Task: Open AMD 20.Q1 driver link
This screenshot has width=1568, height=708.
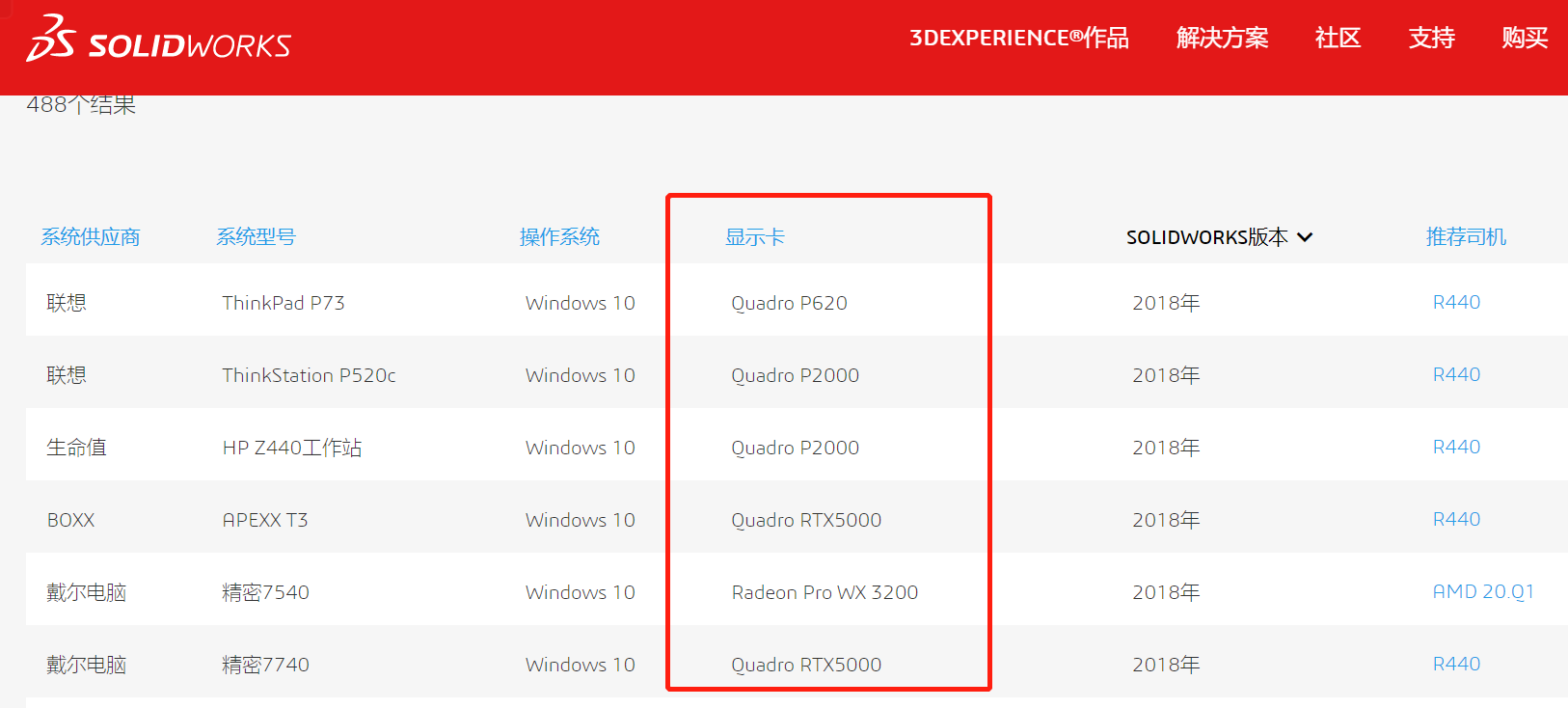Action: point(1483,591)
